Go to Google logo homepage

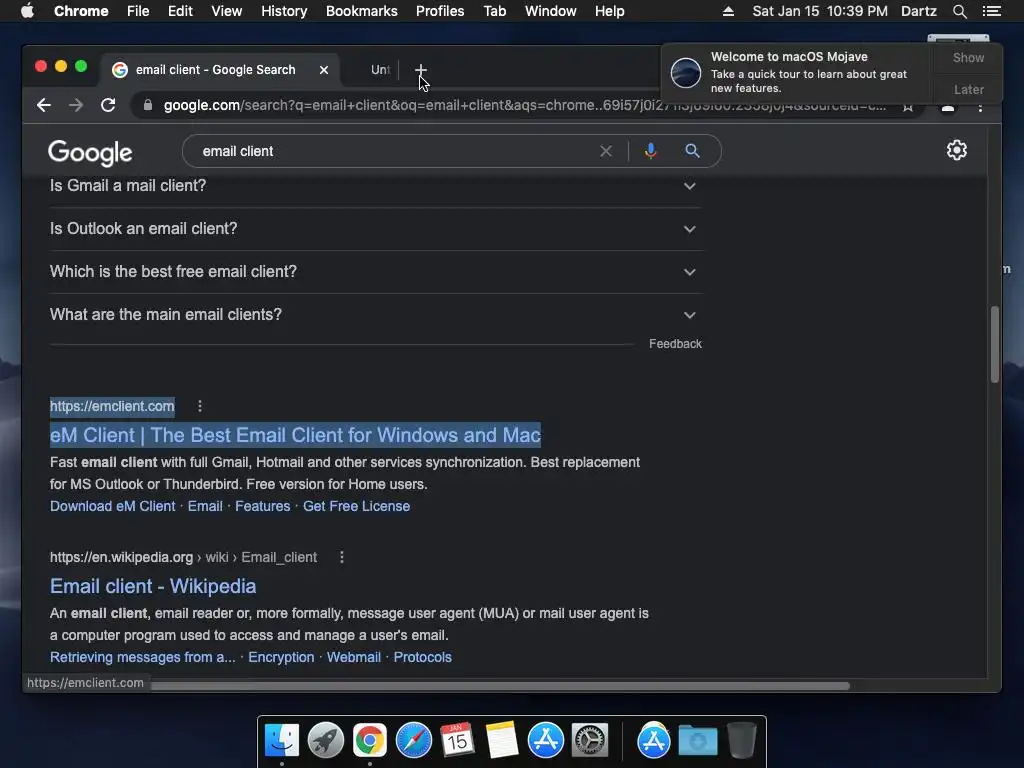[90, 153]
